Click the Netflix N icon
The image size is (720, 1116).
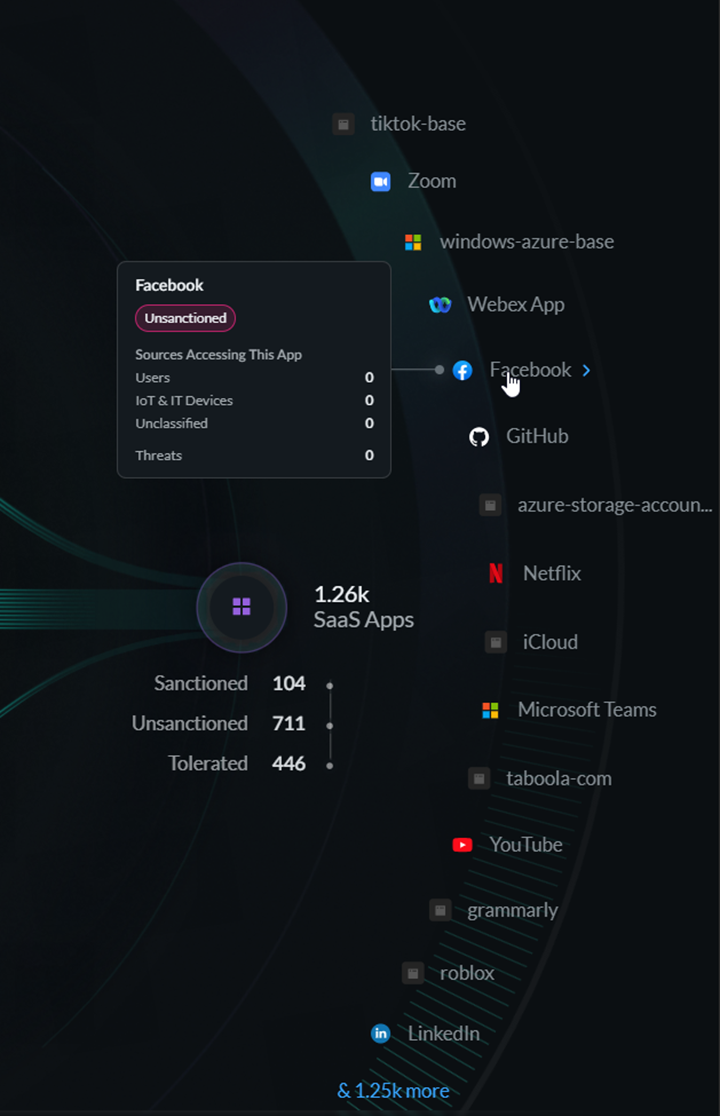point(496,573)
